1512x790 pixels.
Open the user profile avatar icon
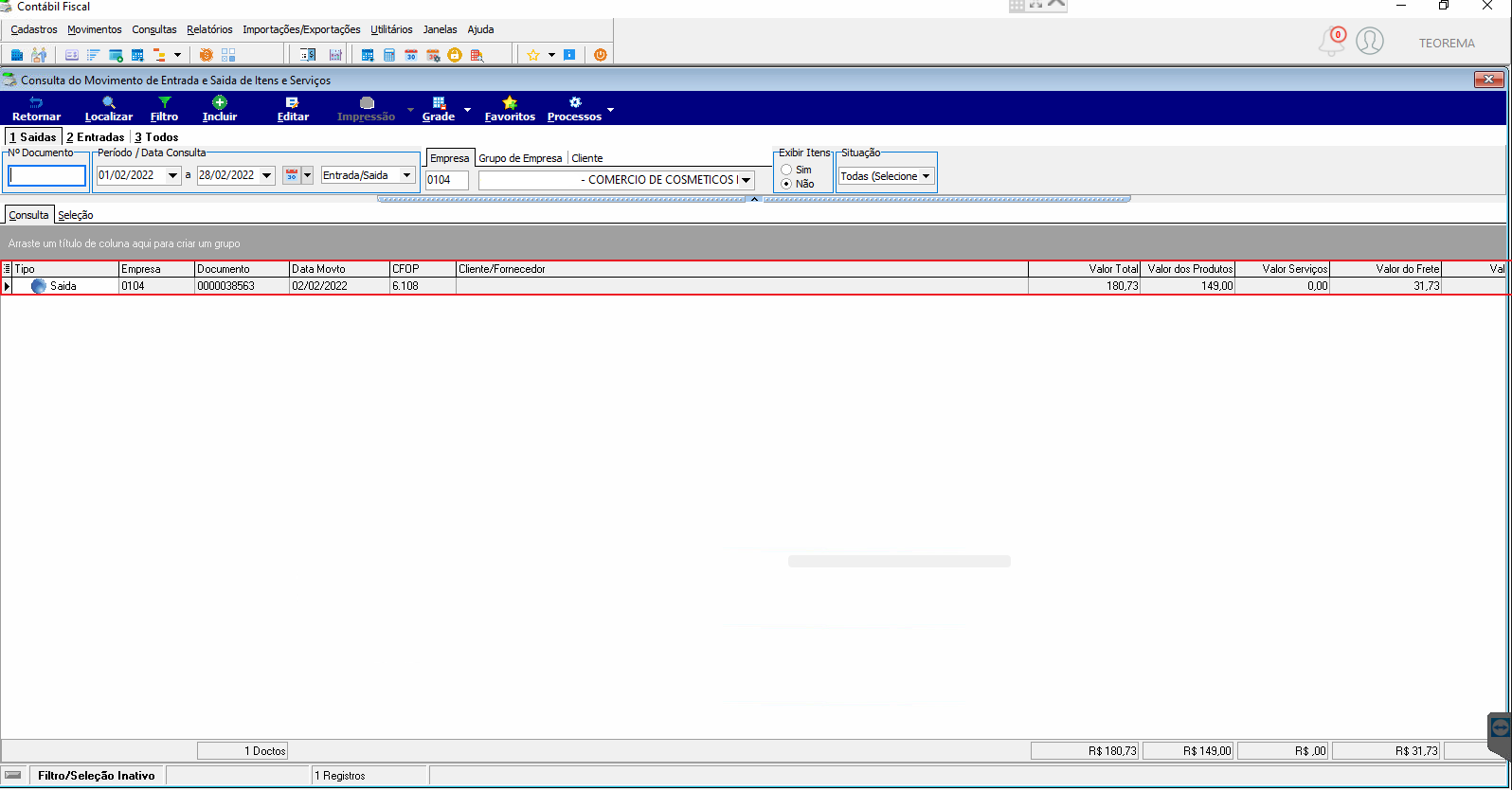[1370, 41]
